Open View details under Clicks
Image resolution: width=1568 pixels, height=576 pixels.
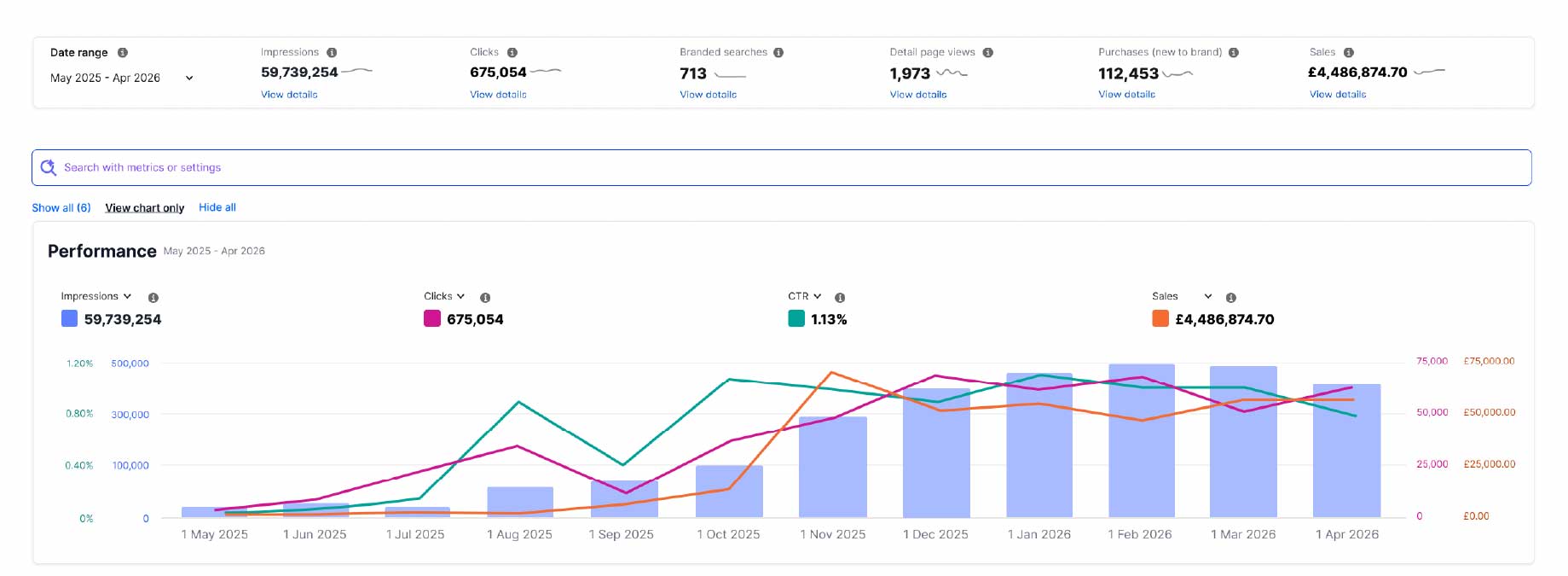click(x=498, y=95)
